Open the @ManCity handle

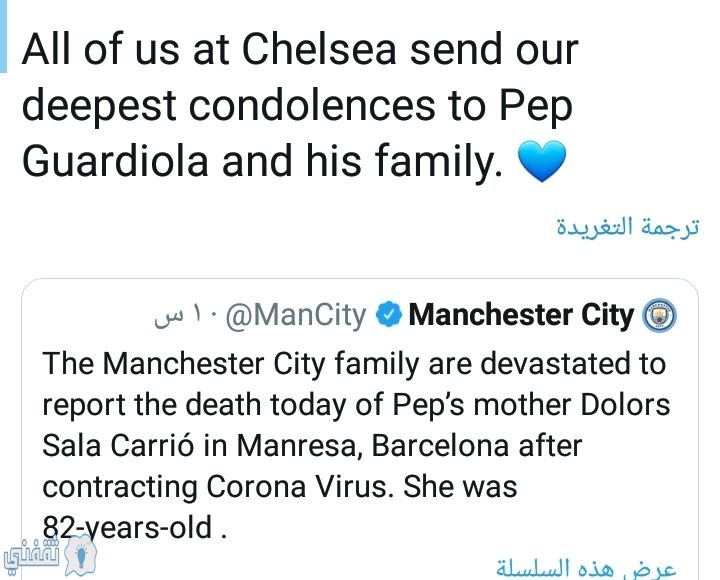tap(296, 315)
